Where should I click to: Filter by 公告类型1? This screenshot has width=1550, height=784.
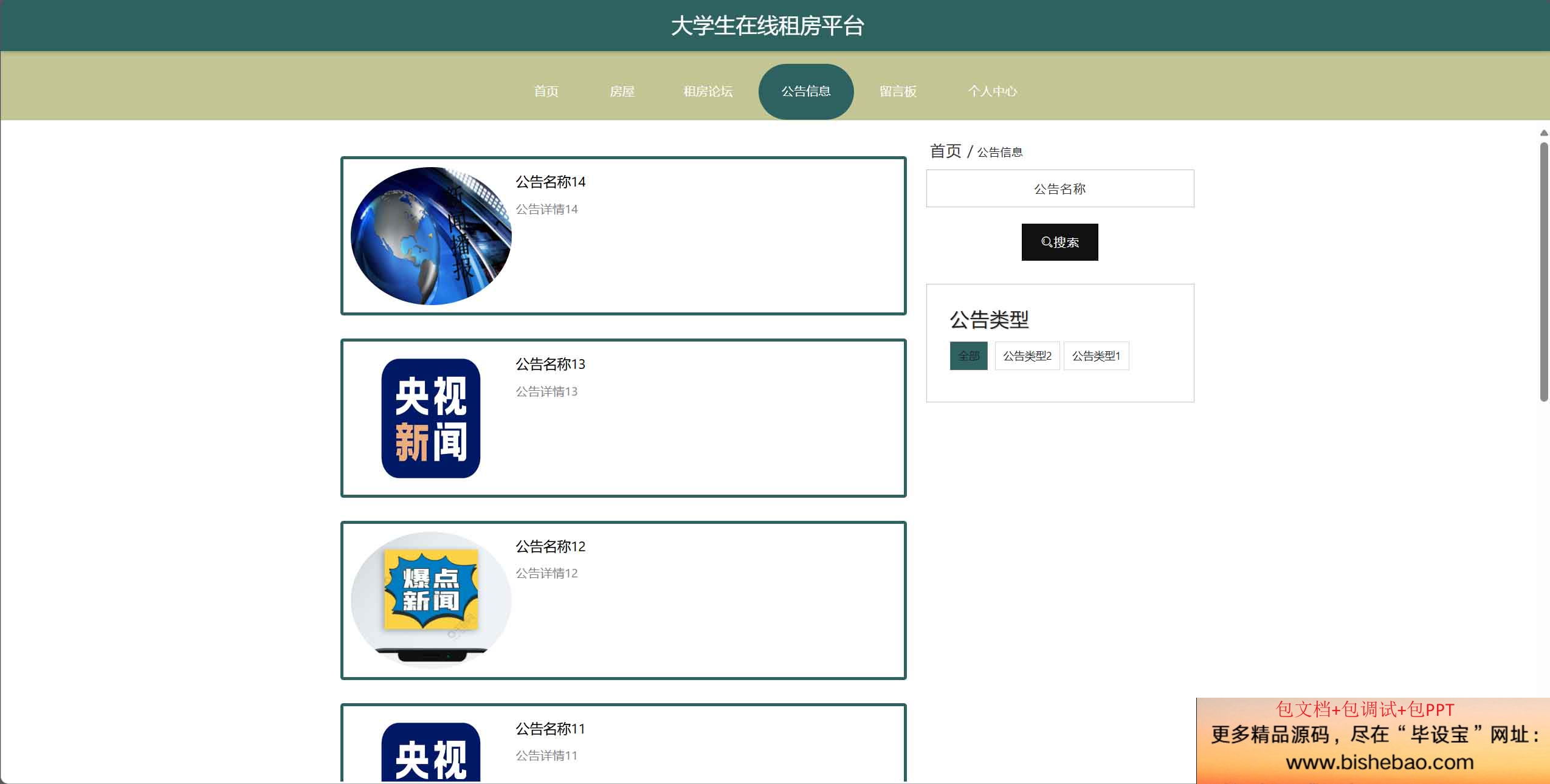point(1096,356)
